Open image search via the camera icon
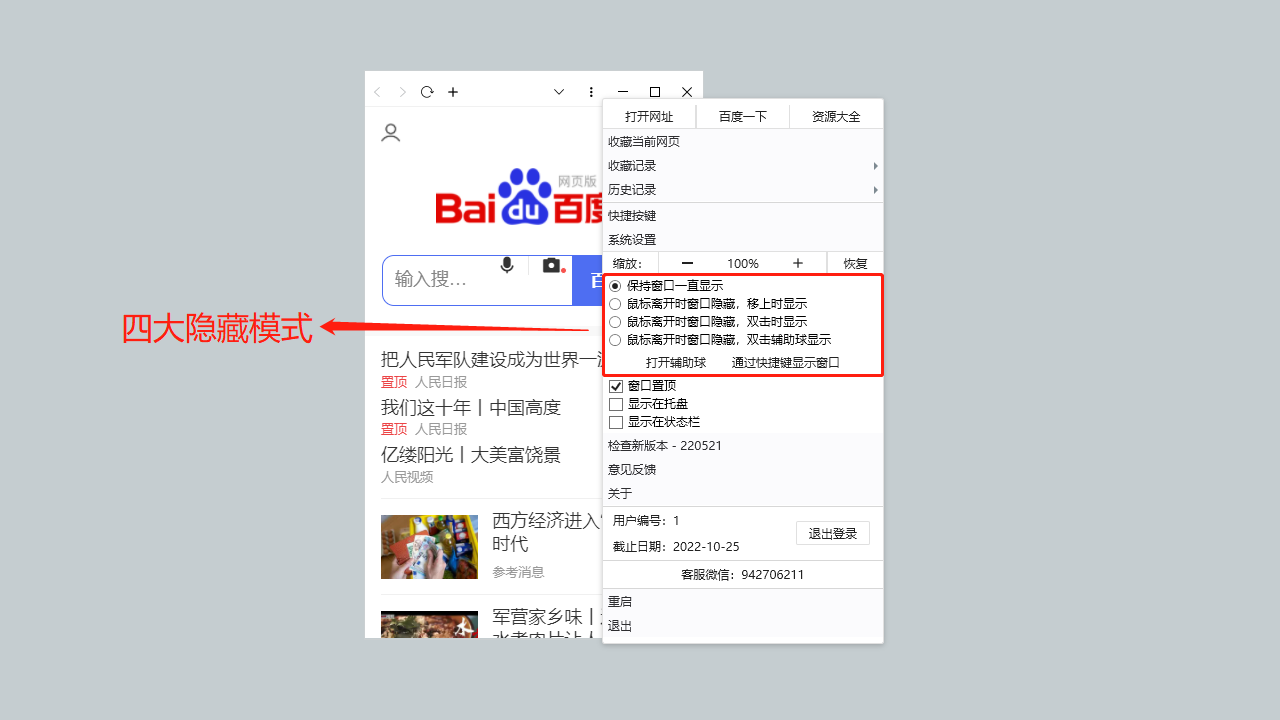Viewport: 1280px width, 720px height. 551,265
